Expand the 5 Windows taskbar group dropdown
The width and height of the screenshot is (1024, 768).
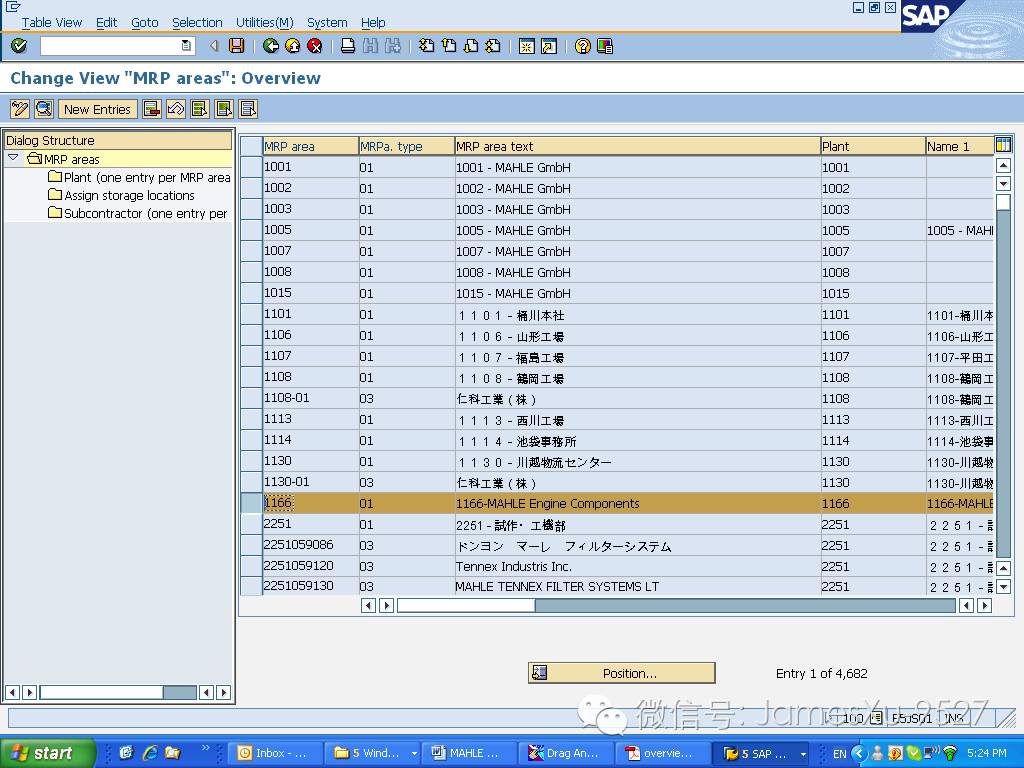pyautogui.click(x=413, y=754)
